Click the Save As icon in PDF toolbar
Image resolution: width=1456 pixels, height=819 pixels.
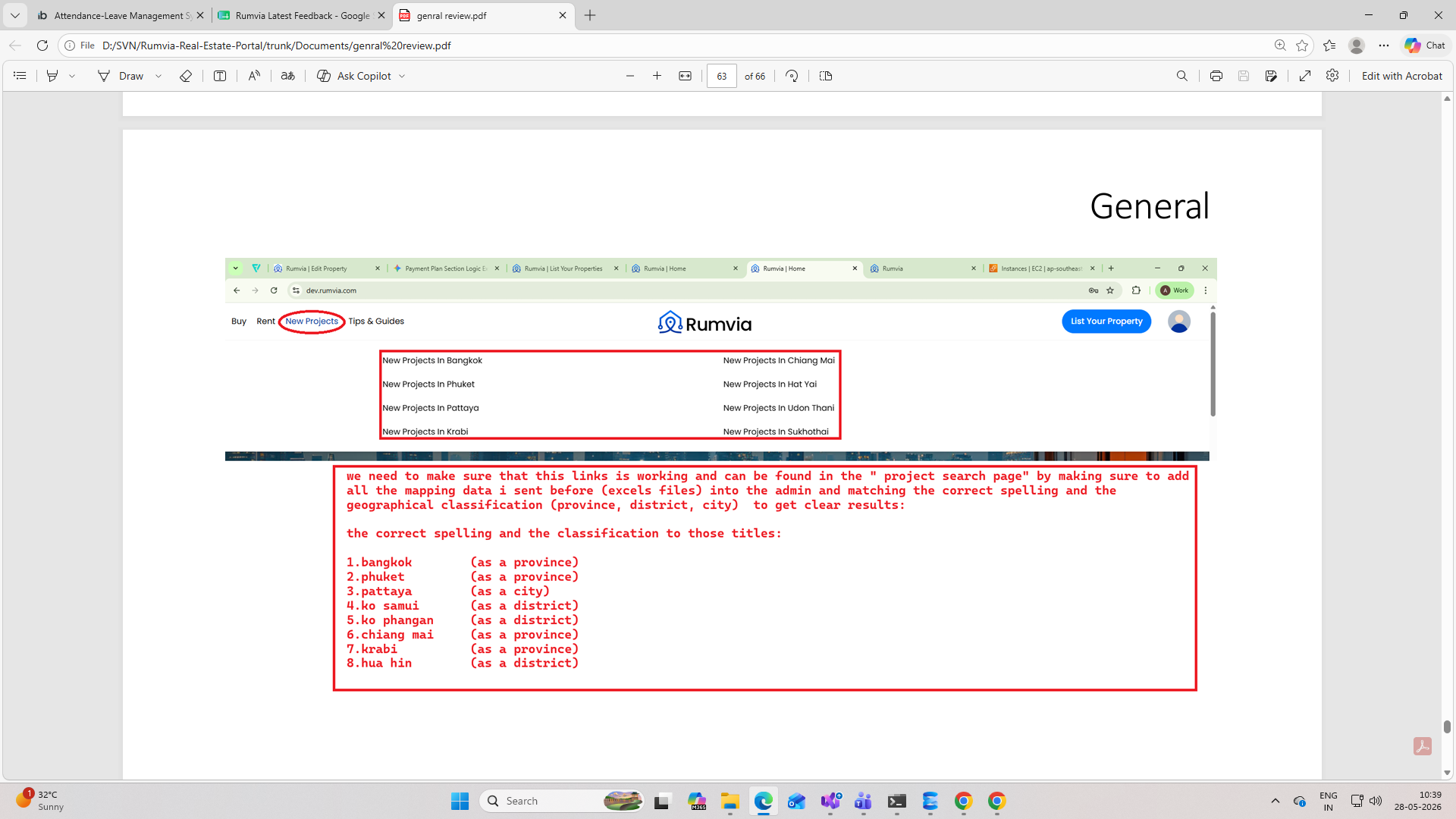pos(1271,76)
